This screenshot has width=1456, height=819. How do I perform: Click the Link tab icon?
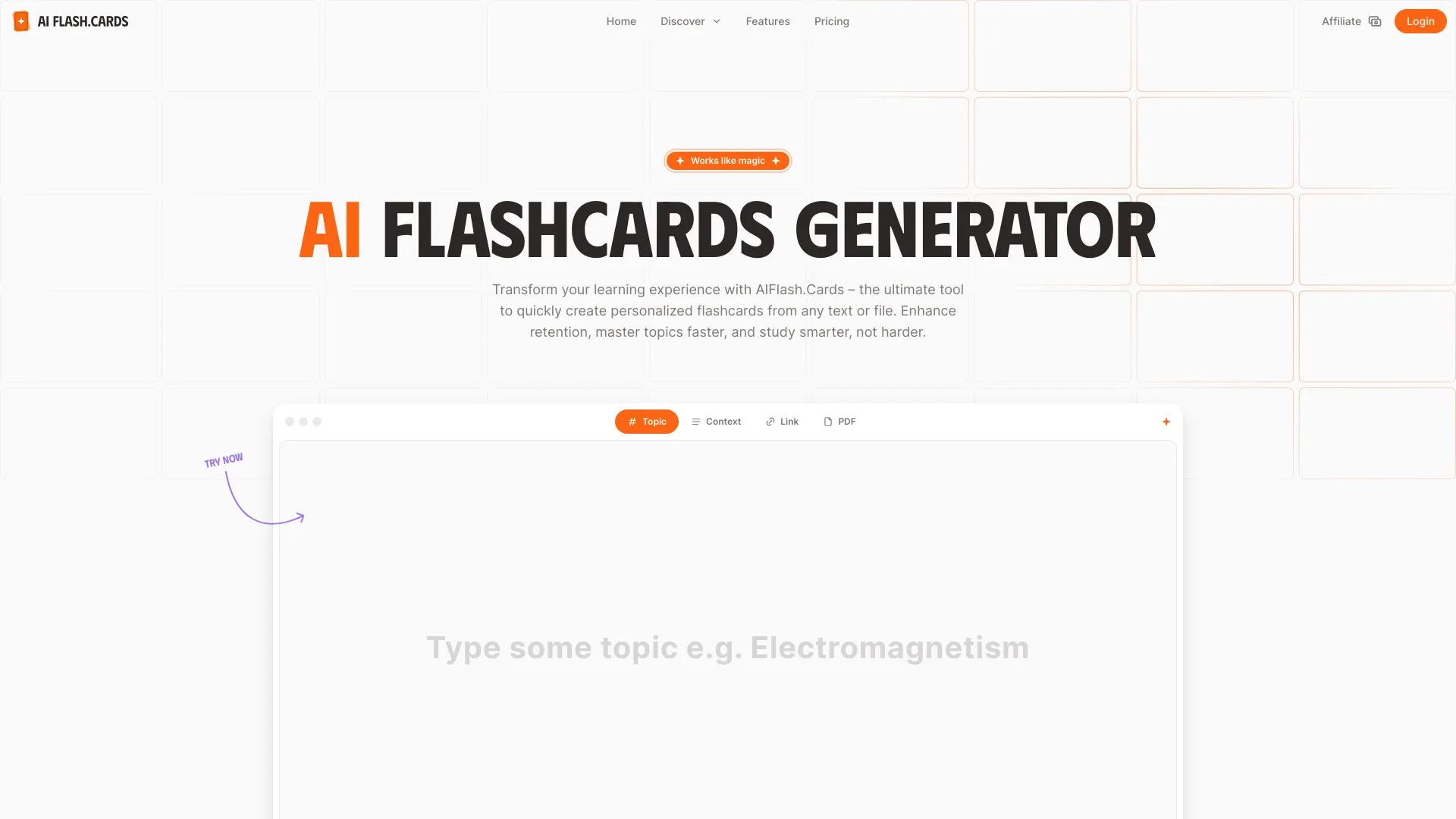click(x=770, y=421)
